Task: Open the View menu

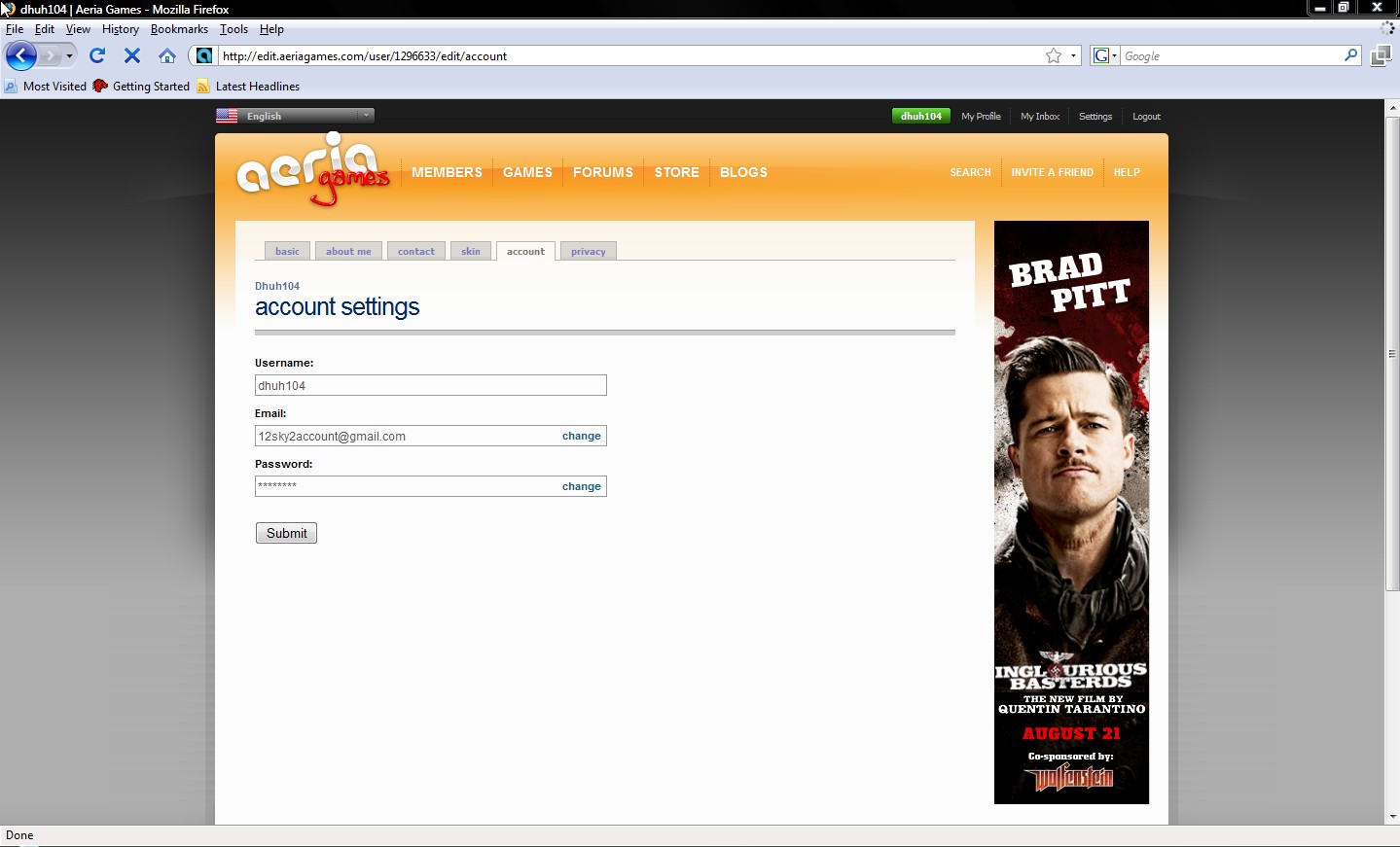Action: (78, 29)
